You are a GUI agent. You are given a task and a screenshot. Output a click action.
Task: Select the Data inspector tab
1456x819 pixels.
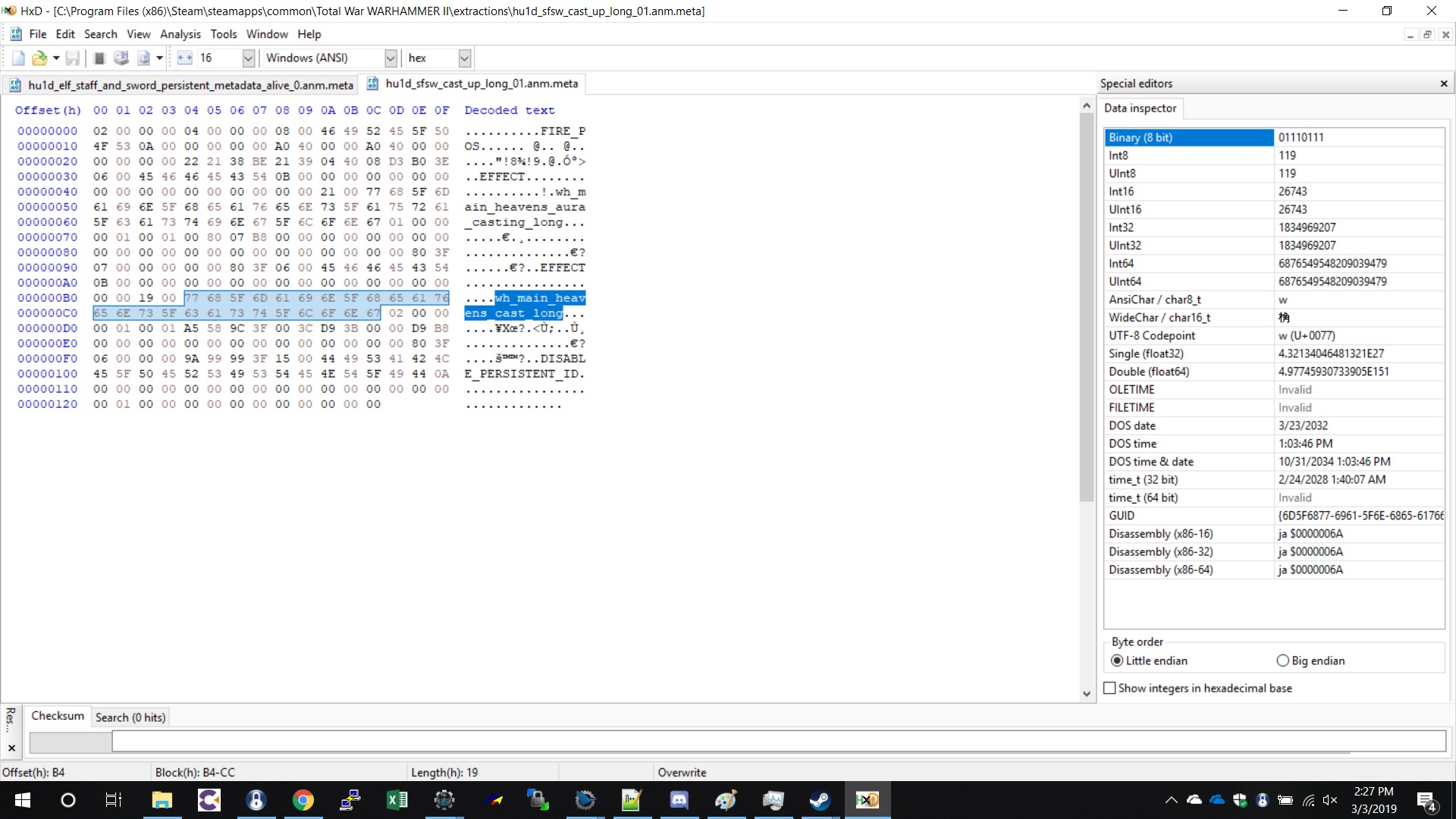click(1140, 108)
